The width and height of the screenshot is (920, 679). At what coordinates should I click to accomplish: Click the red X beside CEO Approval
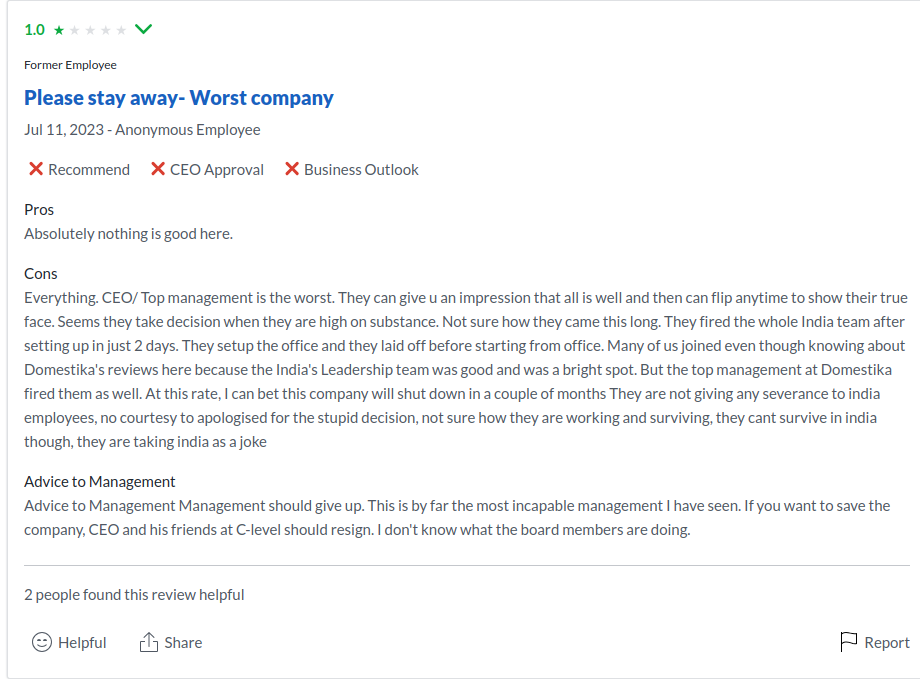click(x=158, y=169)
